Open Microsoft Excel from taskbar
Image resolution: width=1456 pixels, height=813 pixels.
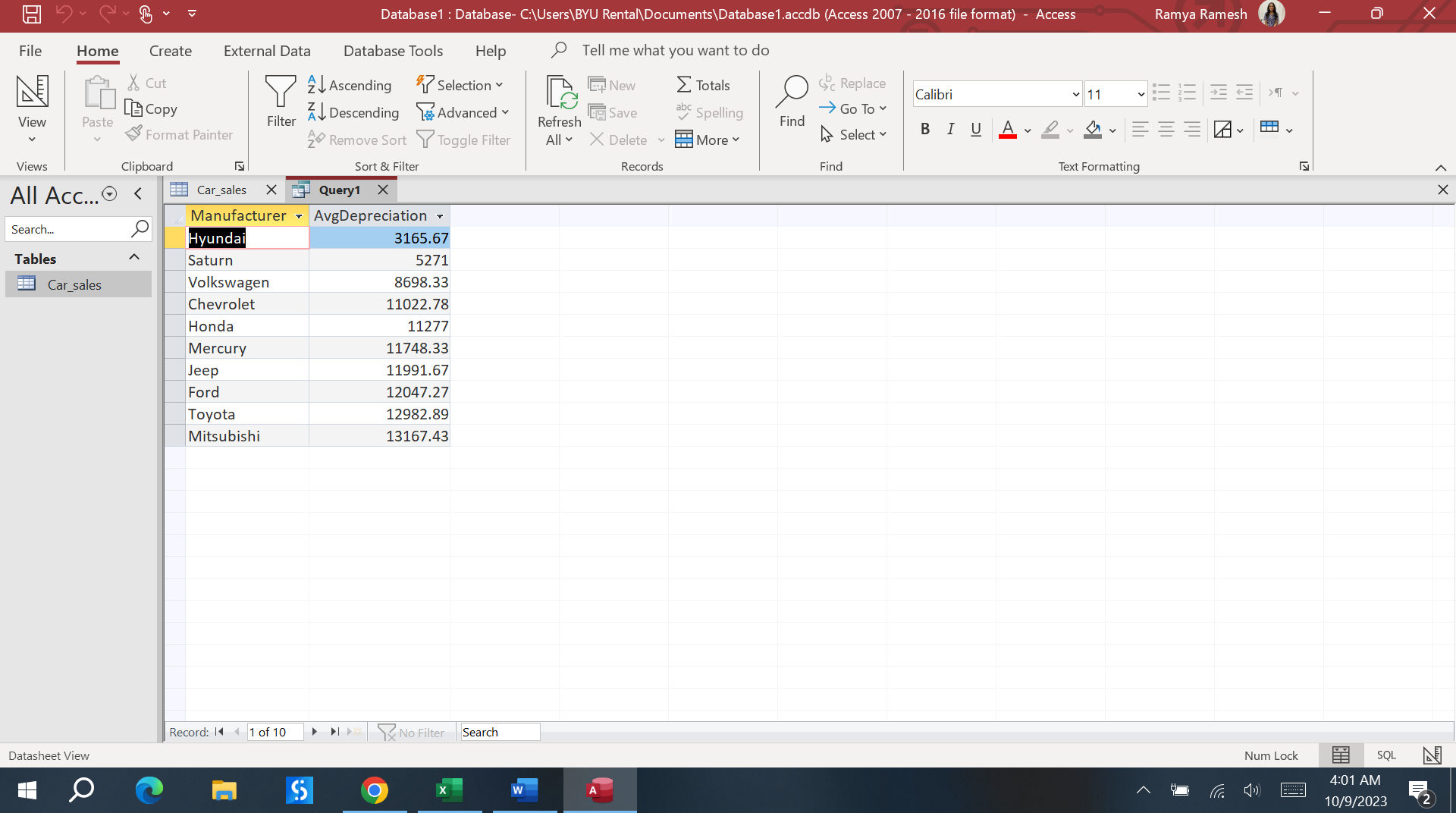[449, 790]
